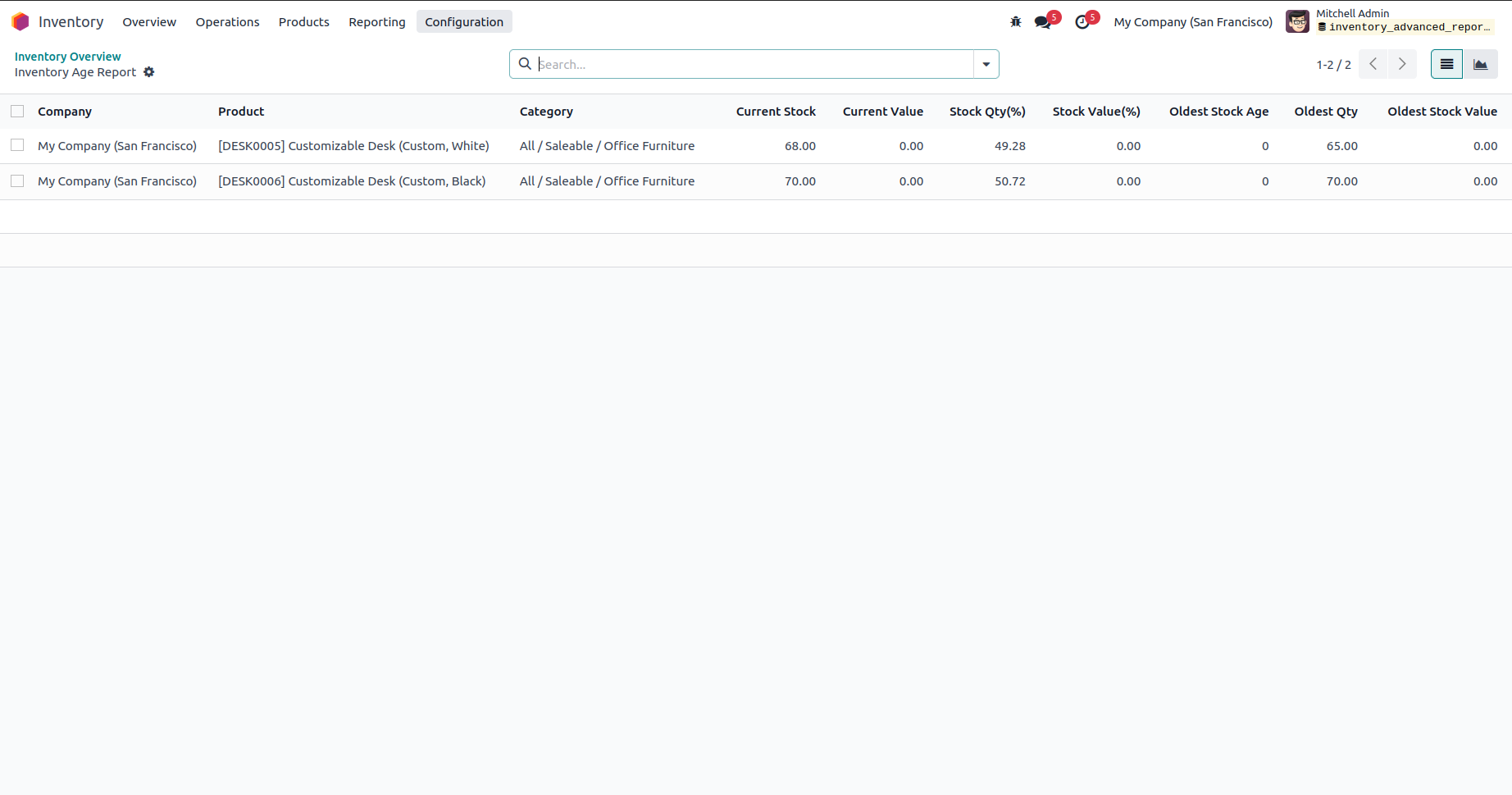Open the Reporting menu
The width and height of the screenshot is (1512, 795).
coord(376,22)
